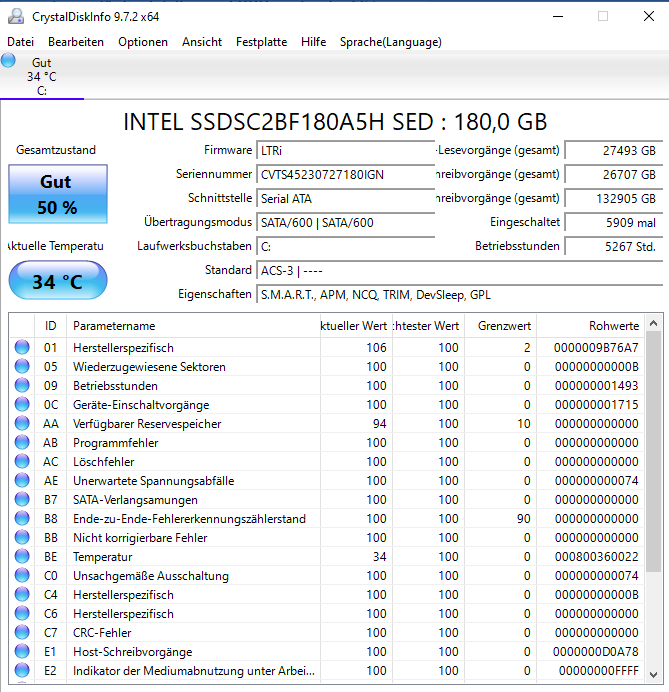
Task: Click the Seriennummer field value
Action: [346, 174]
